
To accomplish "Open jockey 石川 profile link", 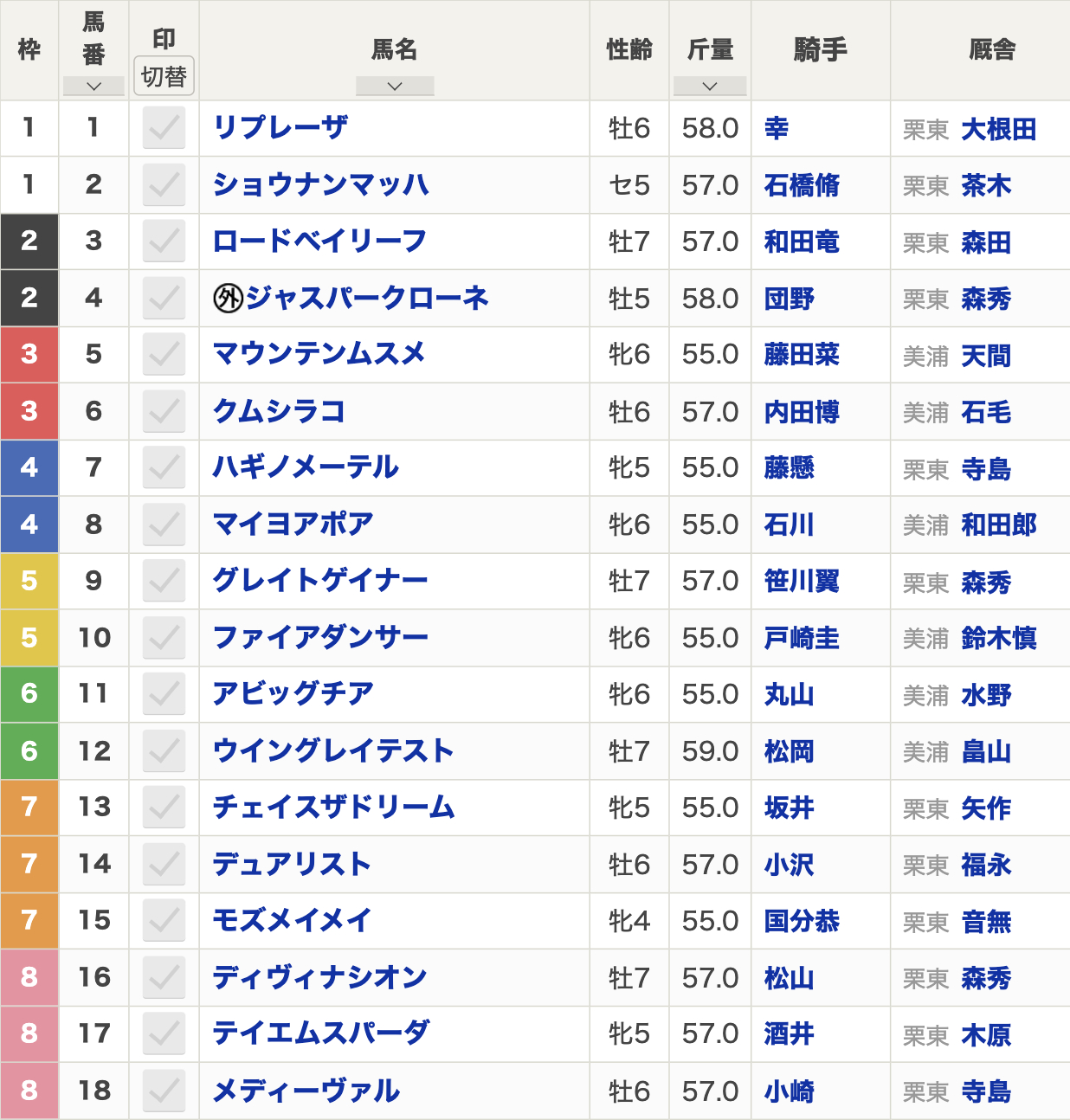I will click(790, 525).
